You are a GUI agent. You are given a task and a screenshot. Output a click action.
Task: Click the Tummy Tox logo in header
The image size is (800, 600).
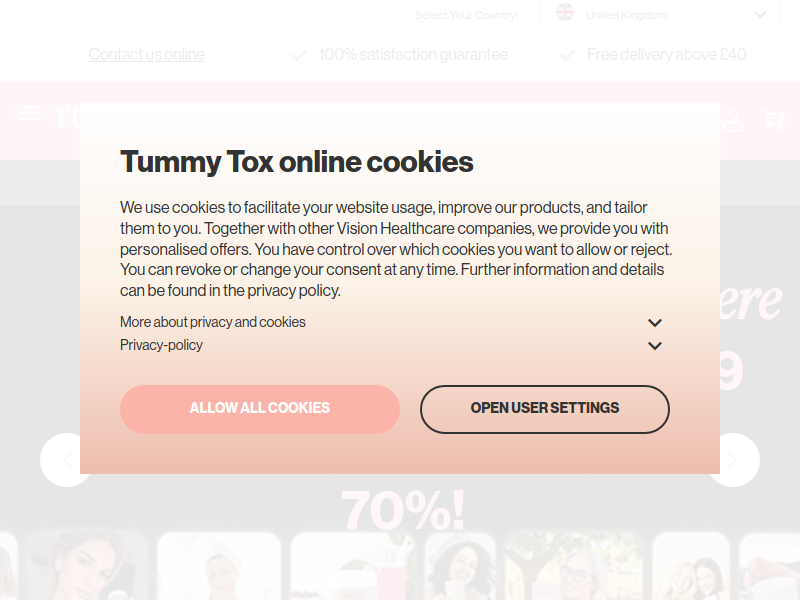(65, 118)
